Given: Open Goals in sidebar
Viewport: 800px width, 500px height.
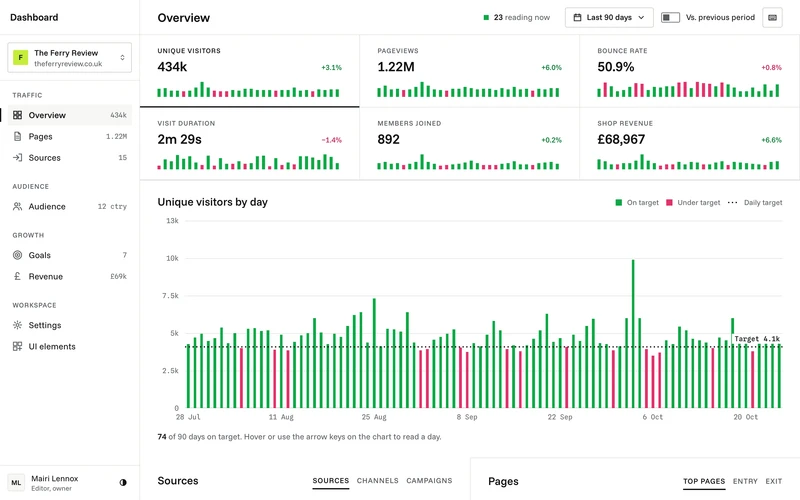Looking at the screenshot, I should click(x=69, y=255).
